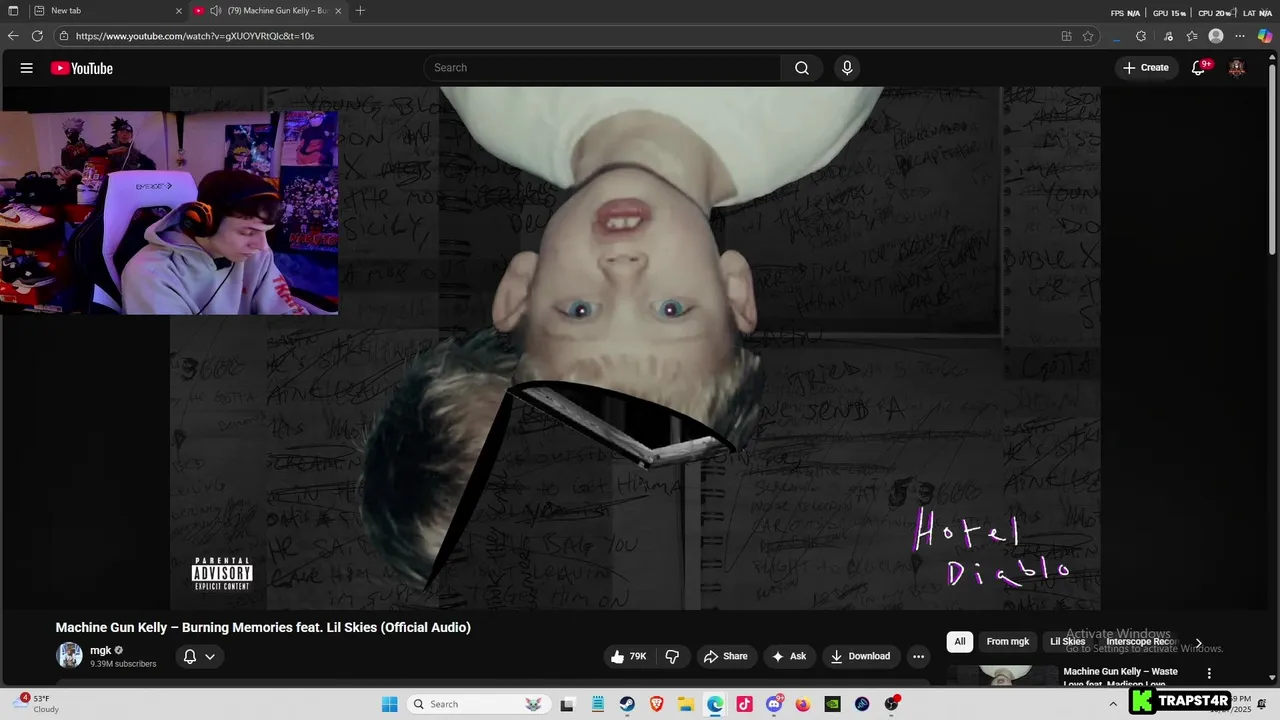Open tab actions menu at top-left
This screenshot has width=1280, height=720.
tap(13, 11)
